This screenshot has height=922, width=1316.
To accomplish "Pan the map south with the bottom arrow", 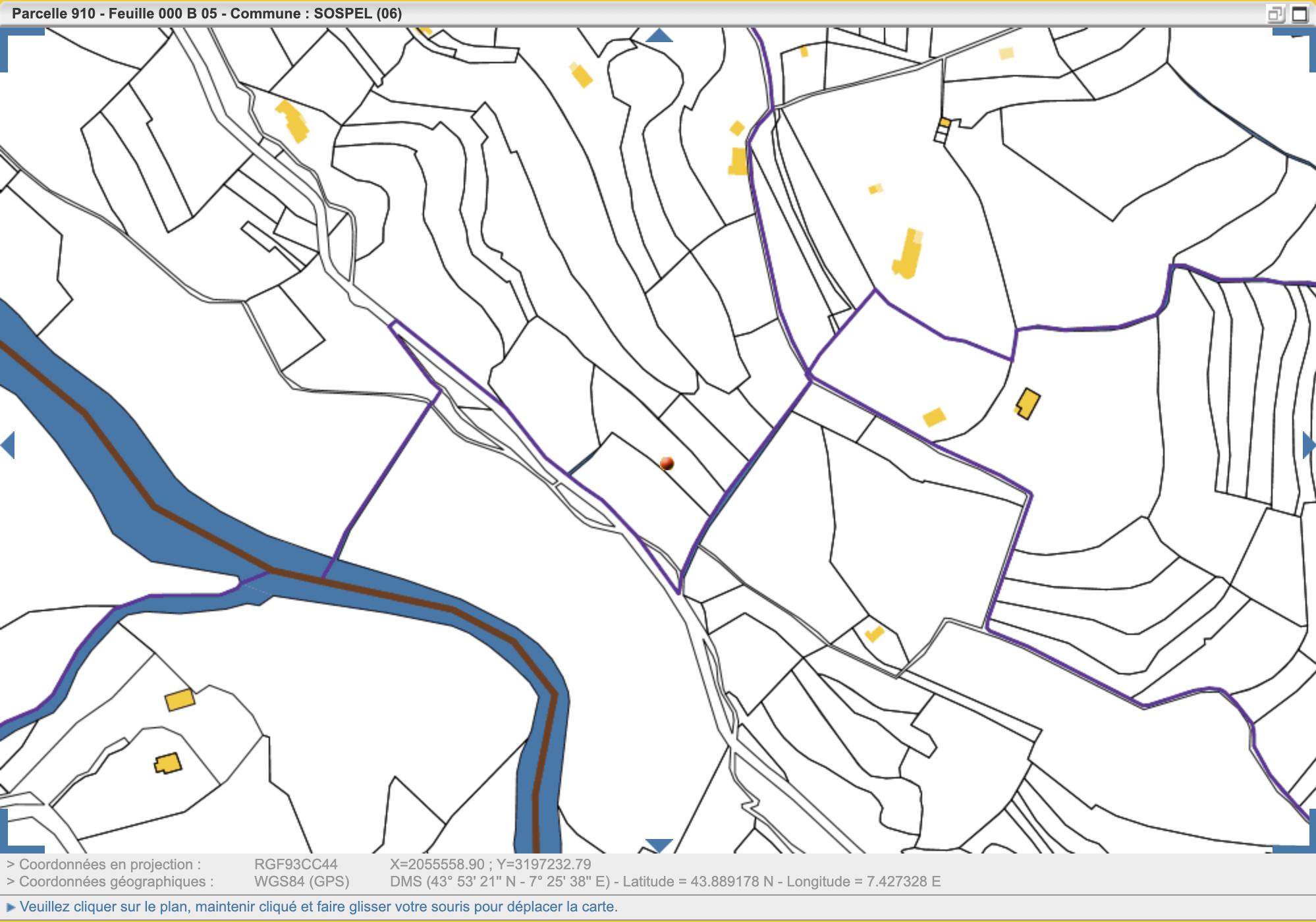I will pyautogui.click(x=659, y=846).
